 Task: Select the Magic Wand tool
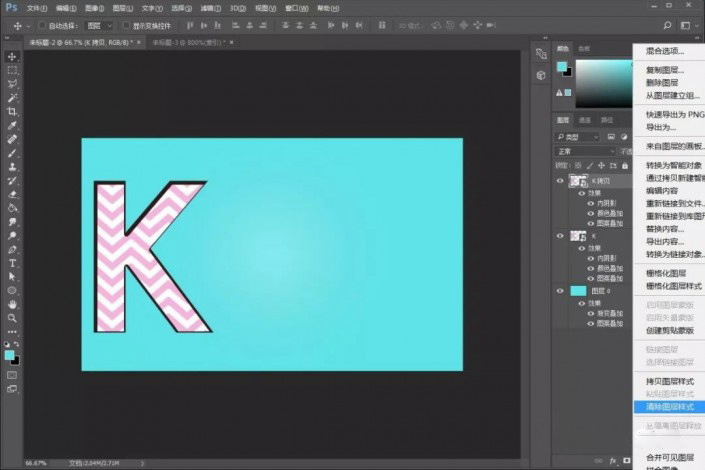pyautogui.click(x=12, y=98)
